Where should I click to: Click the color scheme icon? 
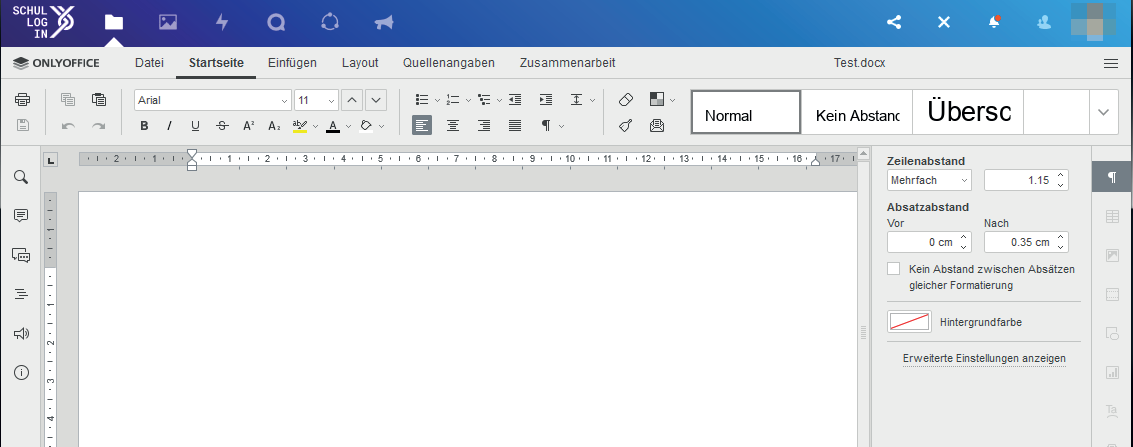pos(657,100)
